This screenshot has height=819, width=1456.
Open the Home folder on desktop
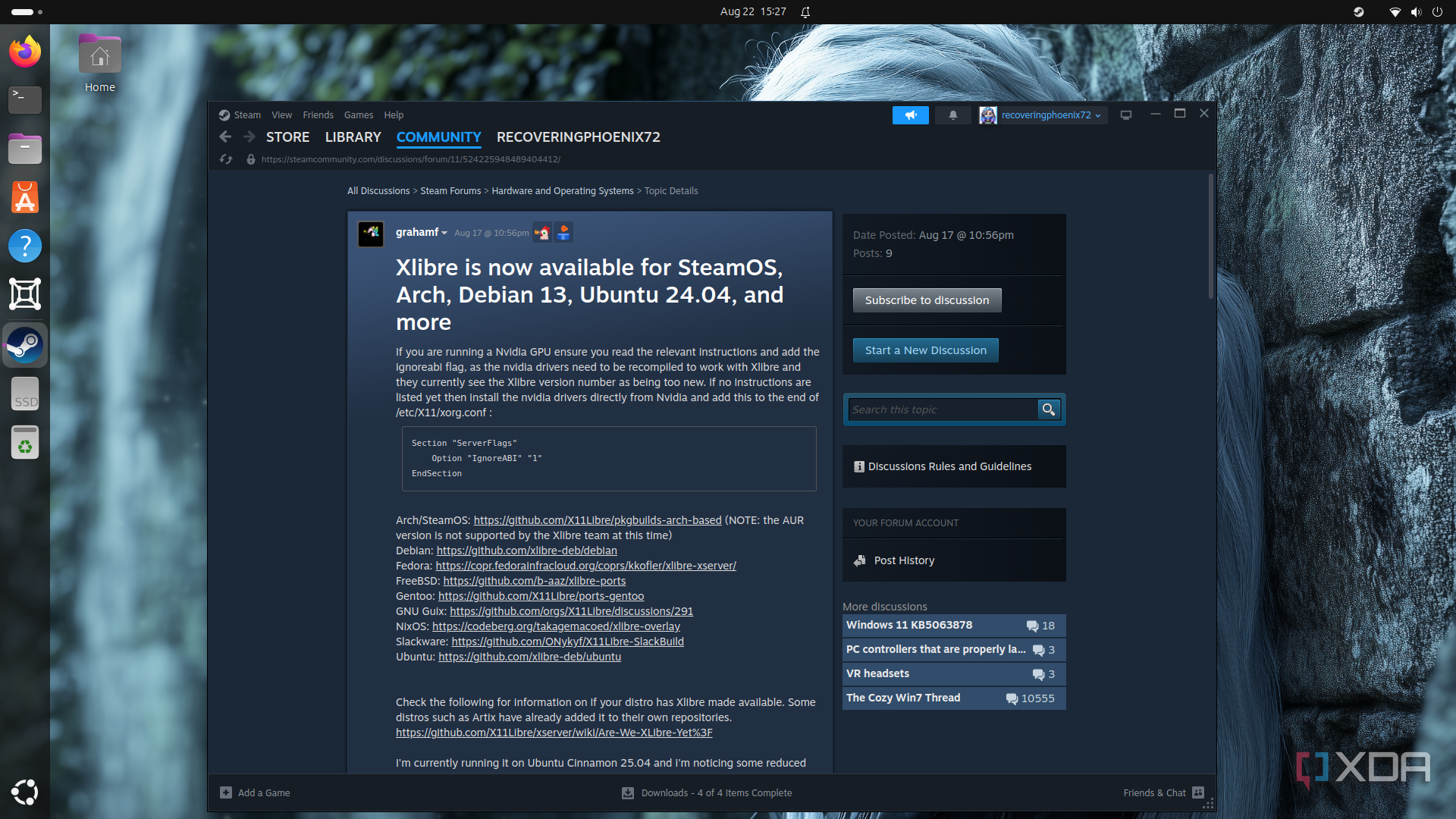pyautogui.click(x=99, y=64)
